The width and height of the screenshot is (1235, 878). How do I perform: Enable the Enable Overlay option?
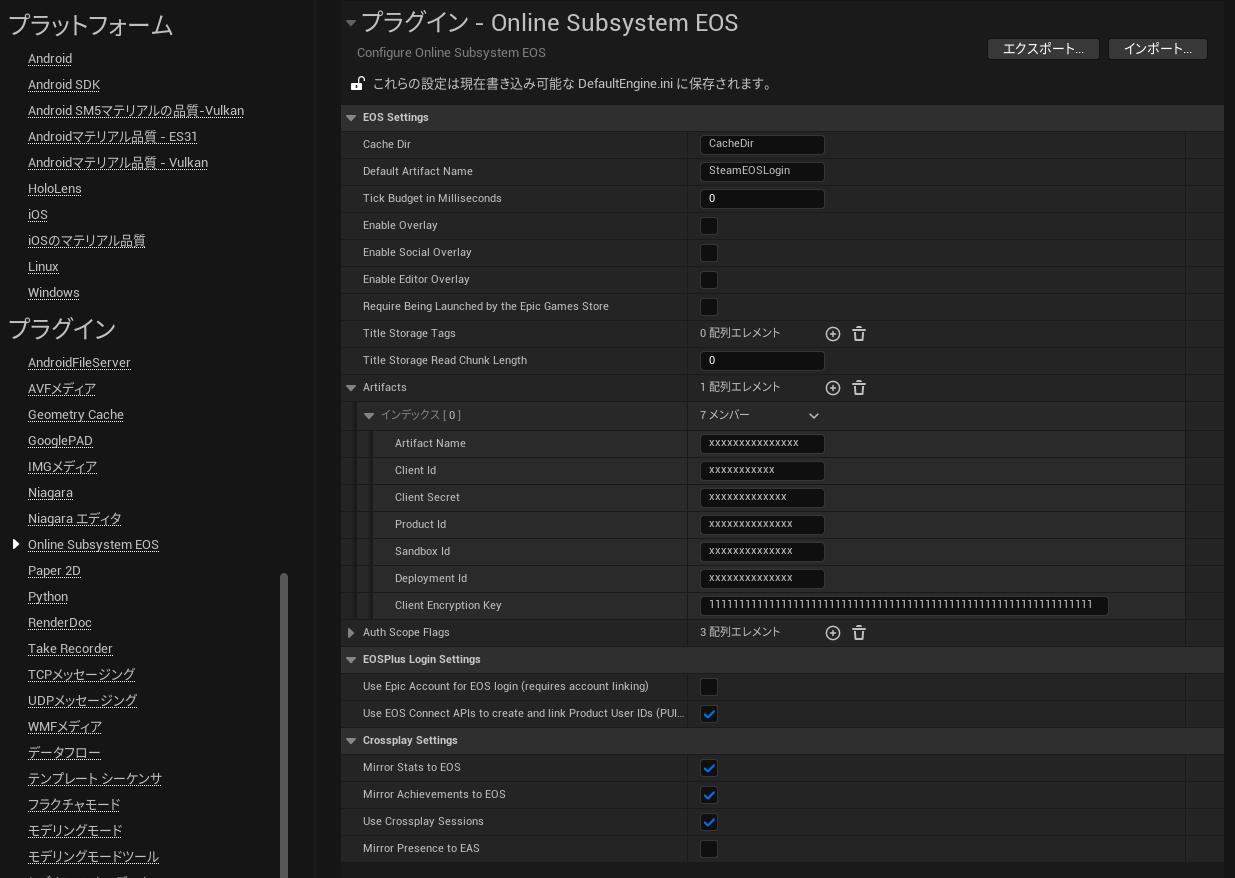coord(709,226)
